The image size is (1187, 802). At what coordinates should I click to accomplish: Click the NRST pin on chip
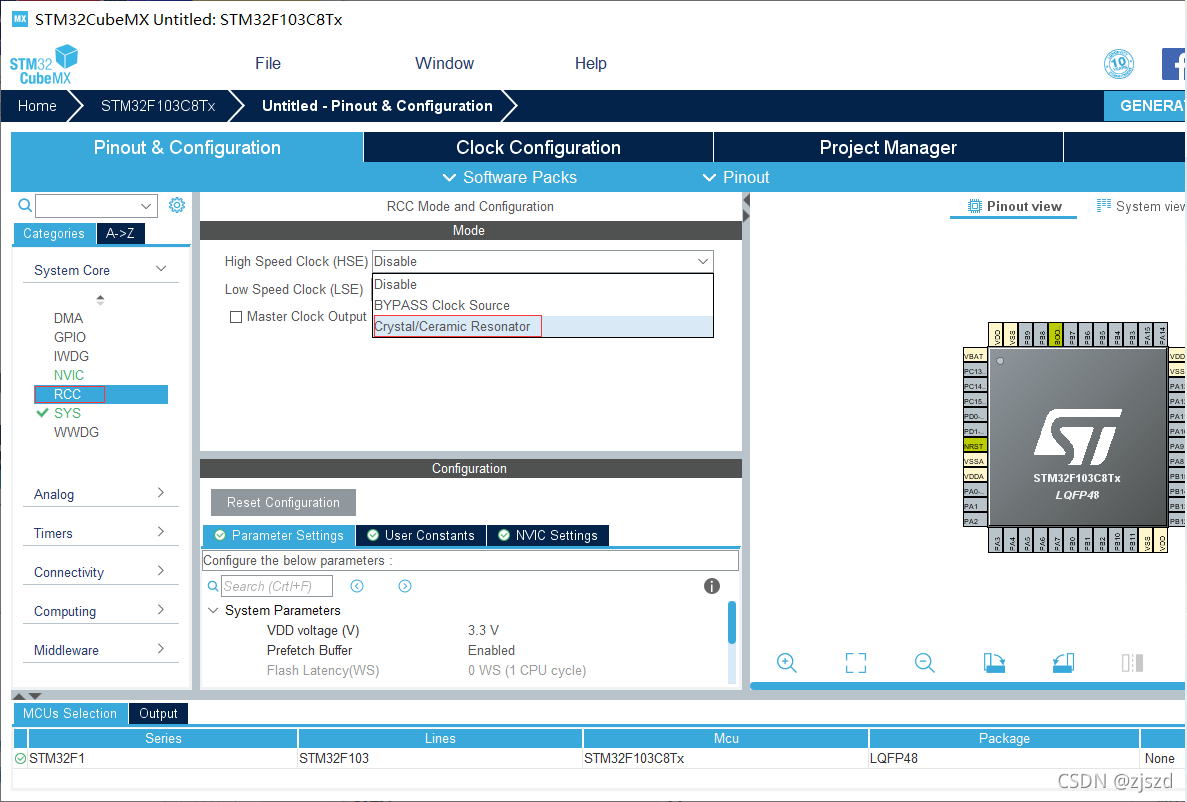(x=974, y=446)
